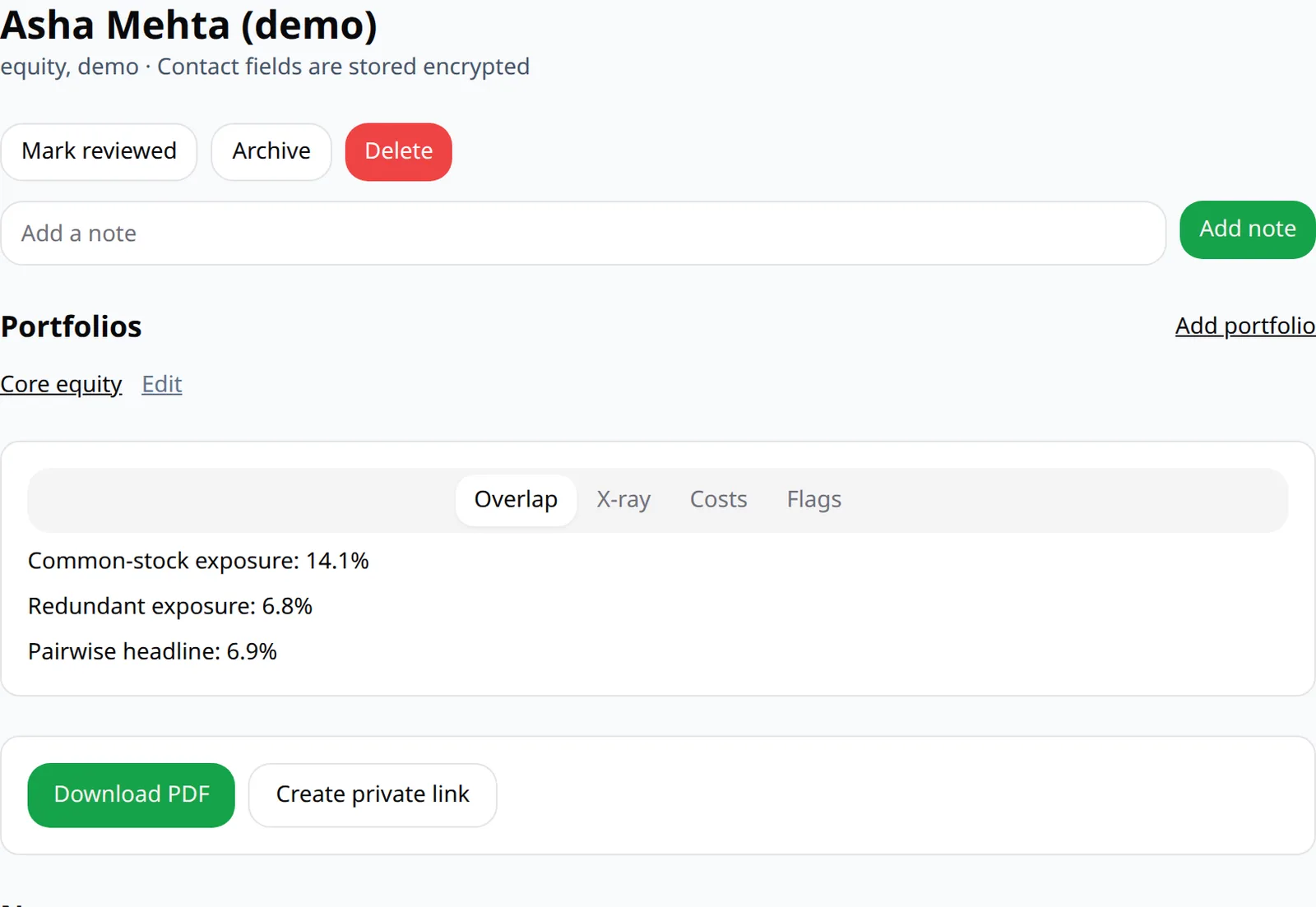
Task: Submit with the green Add note button
Action: point(1248,229)
